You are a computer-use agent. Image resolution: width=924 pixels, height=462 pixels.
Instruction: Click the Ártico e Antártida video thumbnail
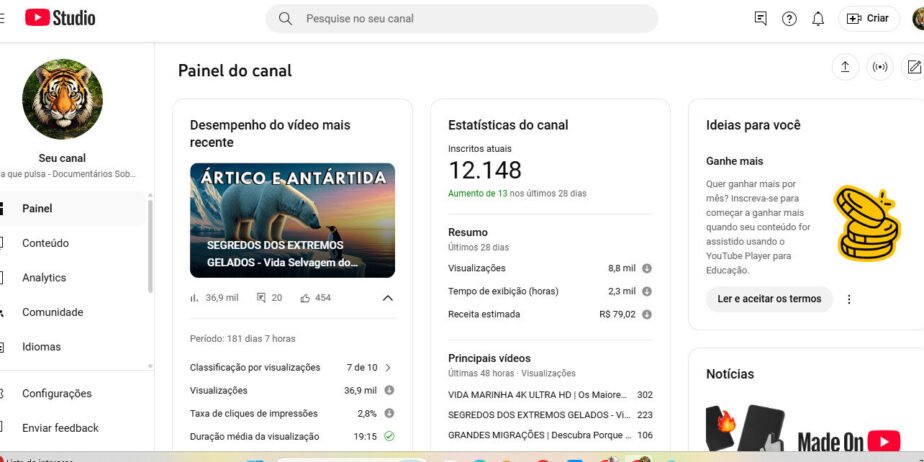pos(292,220)
